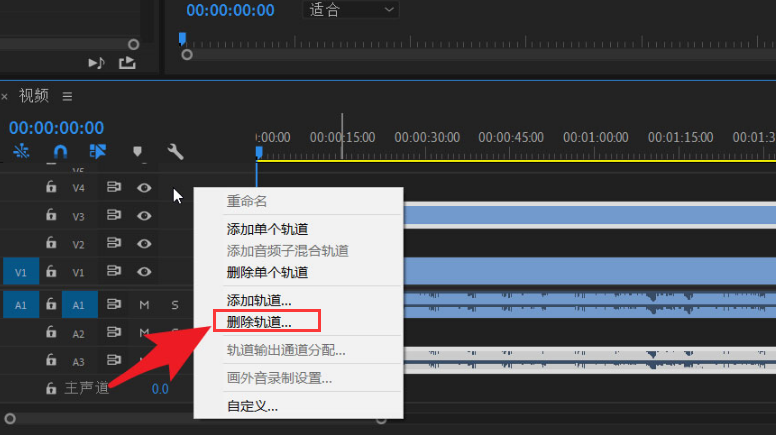Toggle sync lock for V3

coord(114,215)
